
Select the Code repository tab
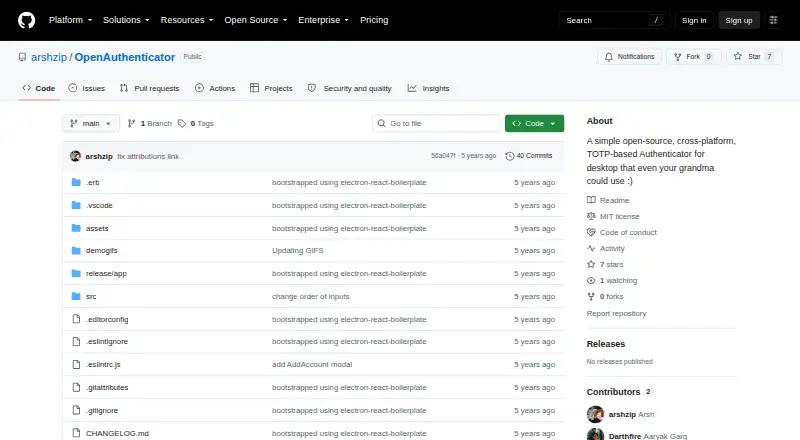[x=39, y=88]
